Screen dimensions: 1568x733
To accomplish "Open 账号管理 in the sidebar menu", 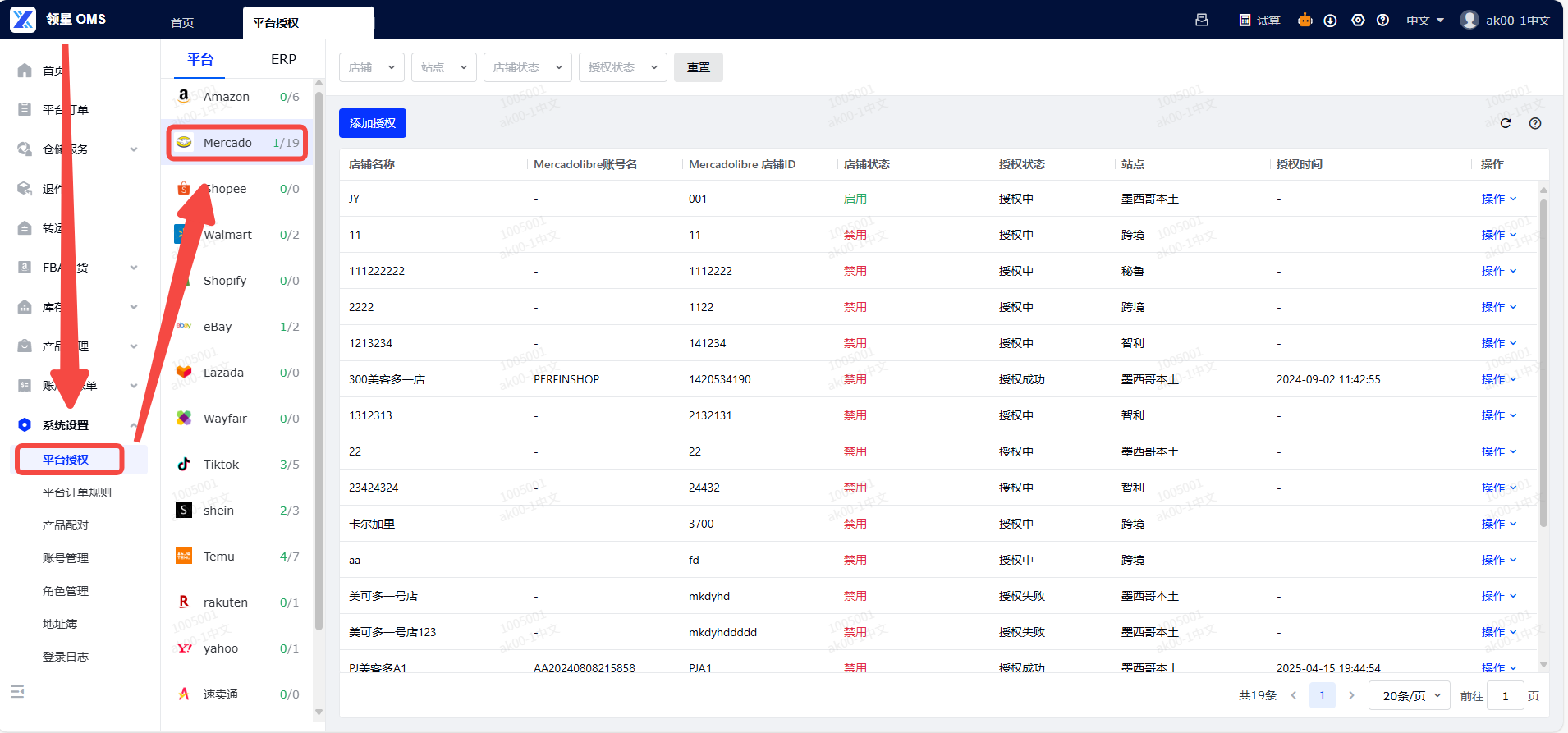I will pyautogui.click(x=66, y=558).
